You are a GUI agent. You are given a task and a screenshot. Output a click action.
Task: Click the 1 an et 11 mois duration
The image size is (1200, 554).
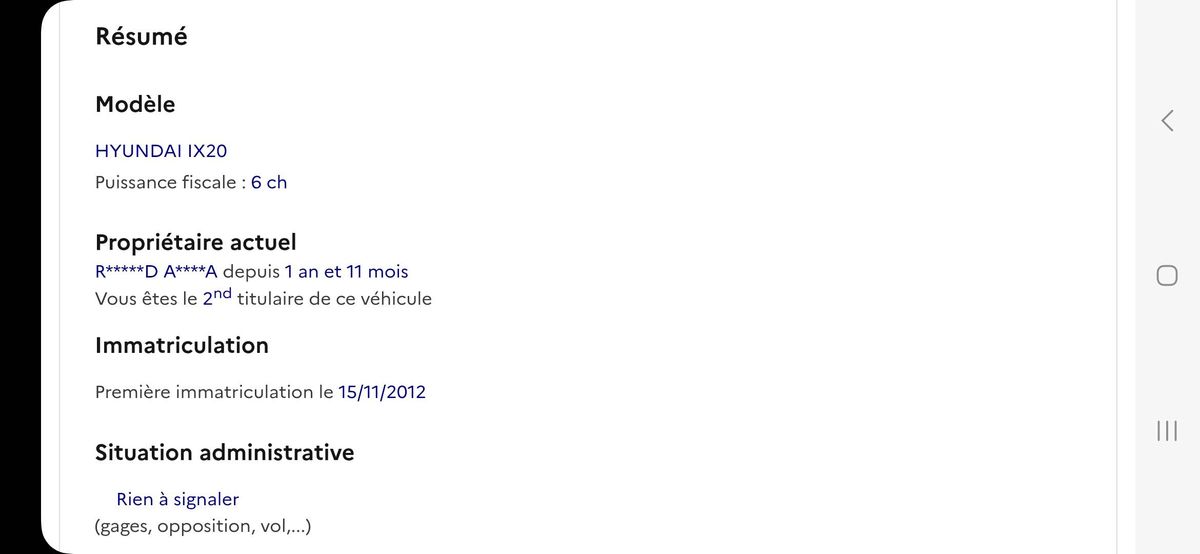tap(347, 271)
